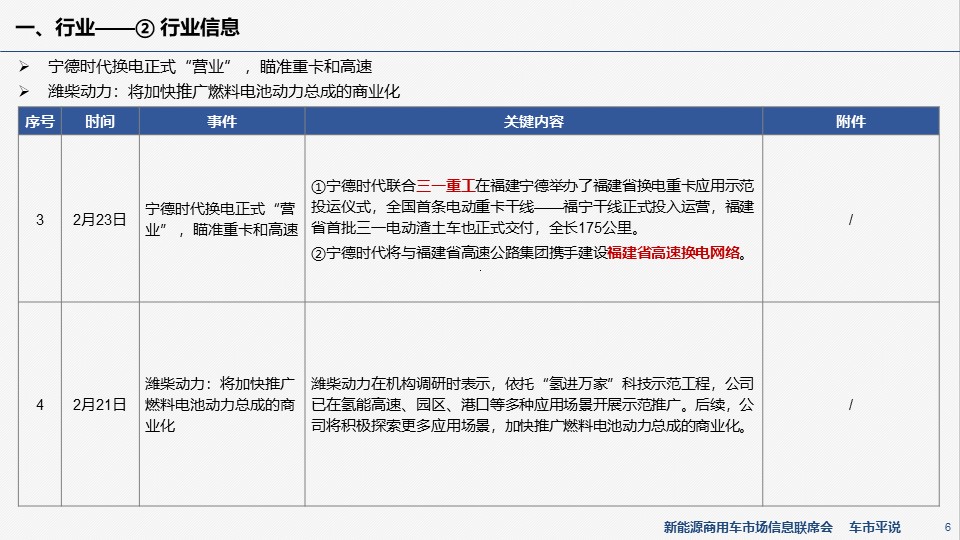
Task: Click event cell 潍柴动力：将加快推广燃料电池
Action: 220,405
